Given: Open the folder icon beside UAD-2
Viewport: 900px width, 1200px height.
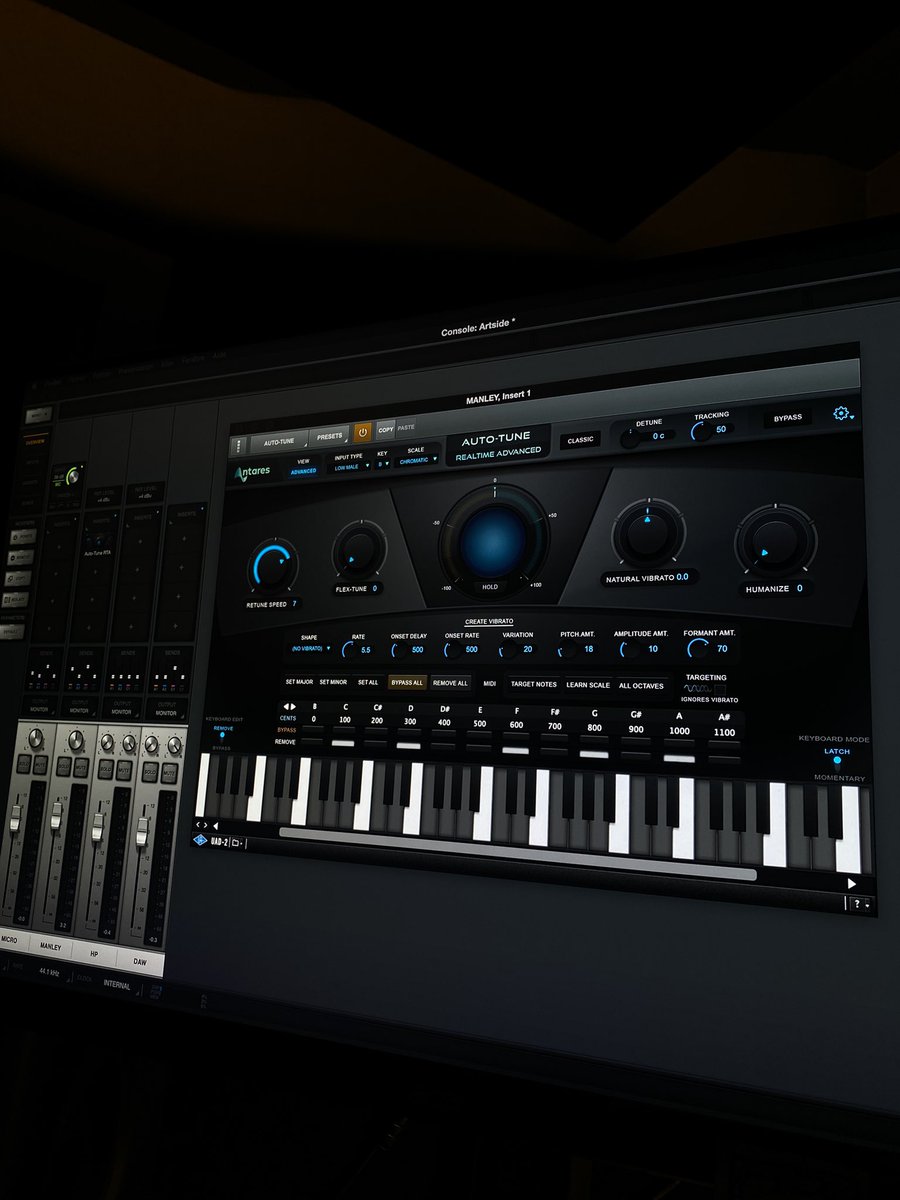Looking at the screenshot, I should [238, 842].
